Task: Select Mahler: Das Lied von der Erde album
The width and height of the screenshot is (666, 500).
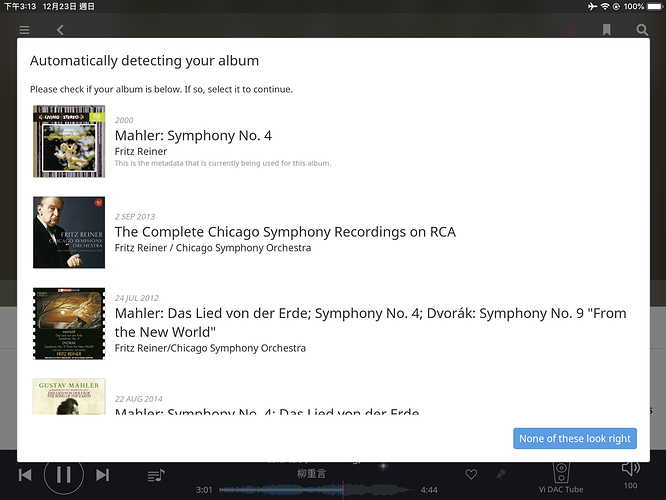Action: point(333,324)
